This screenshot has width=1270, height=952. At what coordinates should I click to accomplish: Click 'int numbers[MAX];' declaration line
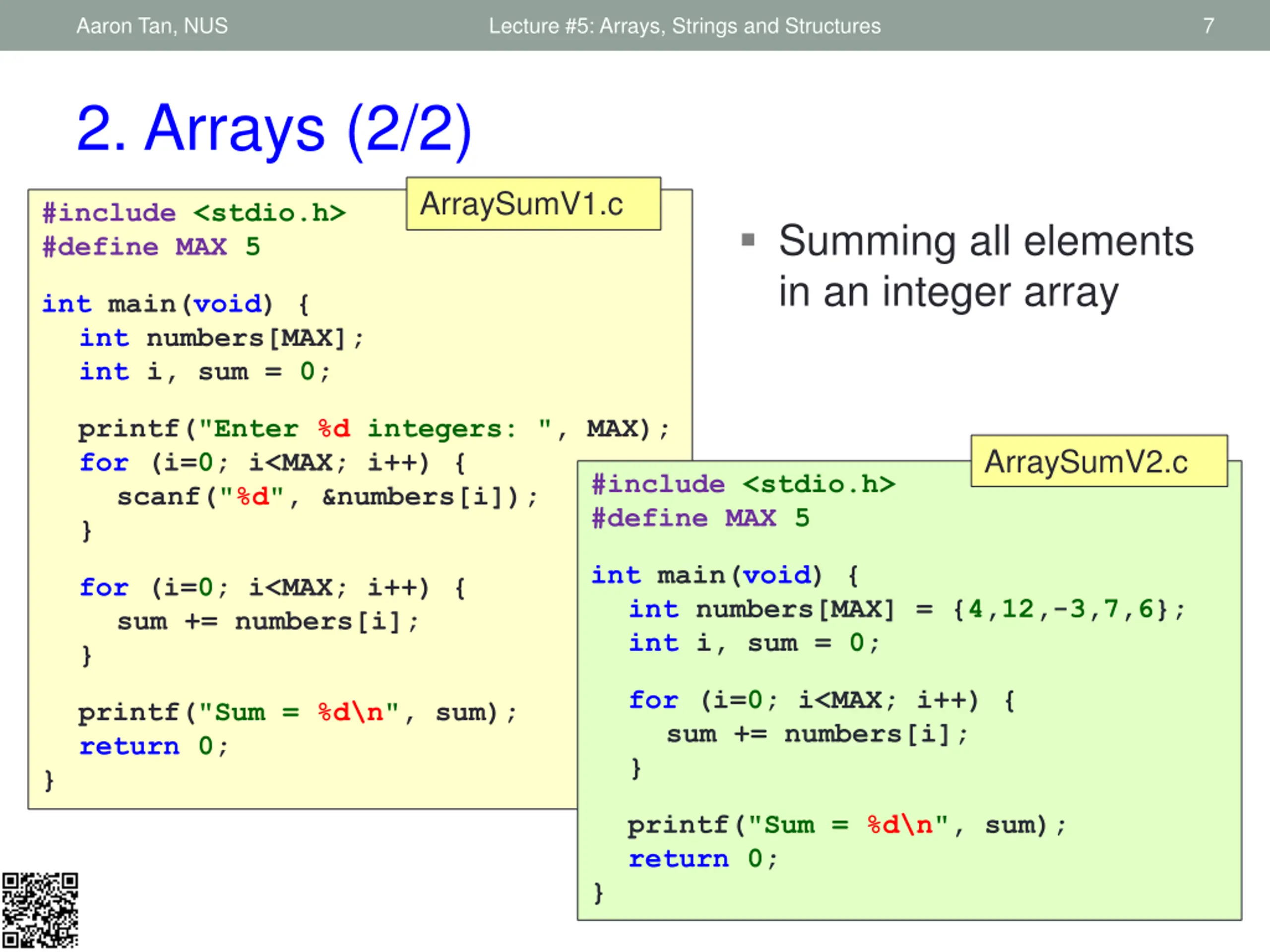pos(221,338)
